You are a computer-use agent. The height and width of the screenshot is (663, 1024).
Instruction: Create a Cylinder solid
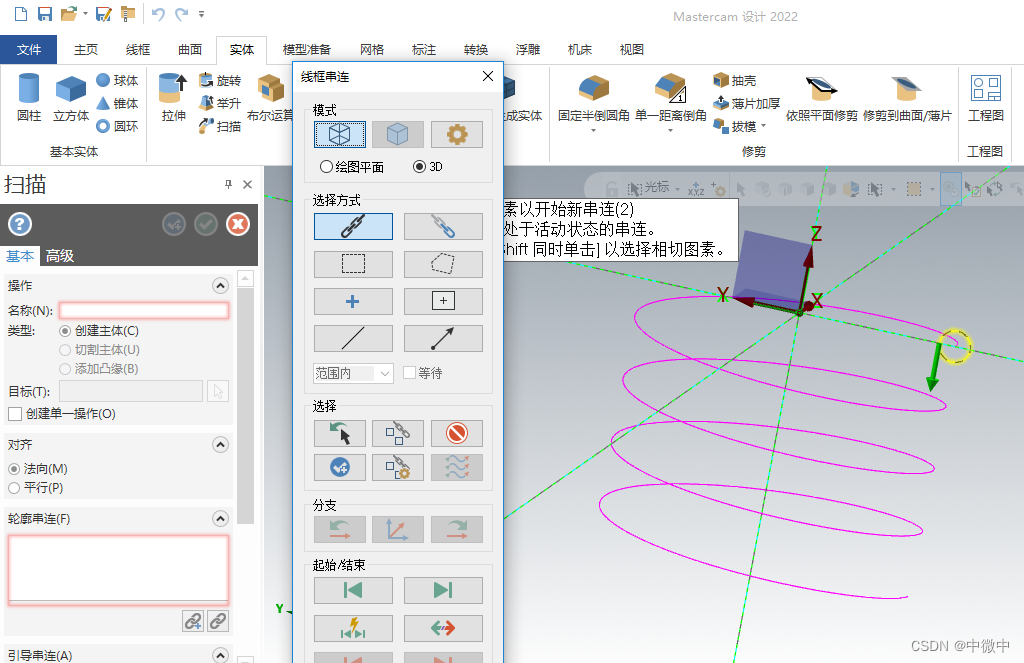point(29,98)
